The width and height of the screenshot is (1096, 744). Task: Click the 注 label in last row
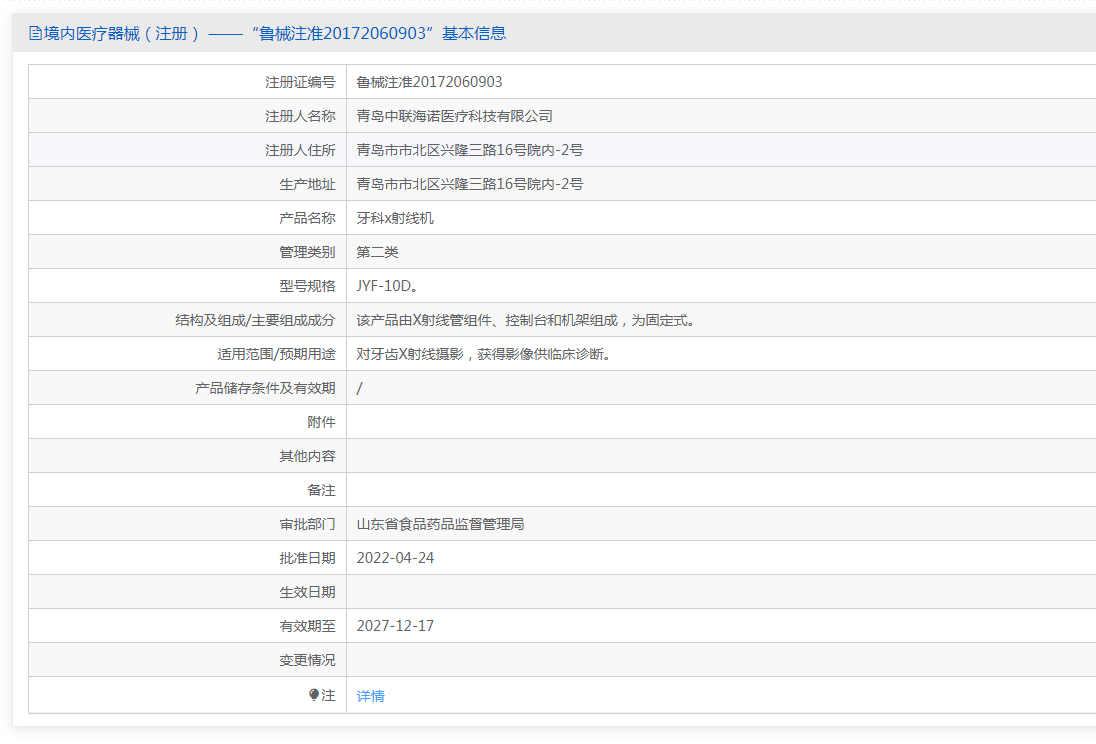[329, 695]
